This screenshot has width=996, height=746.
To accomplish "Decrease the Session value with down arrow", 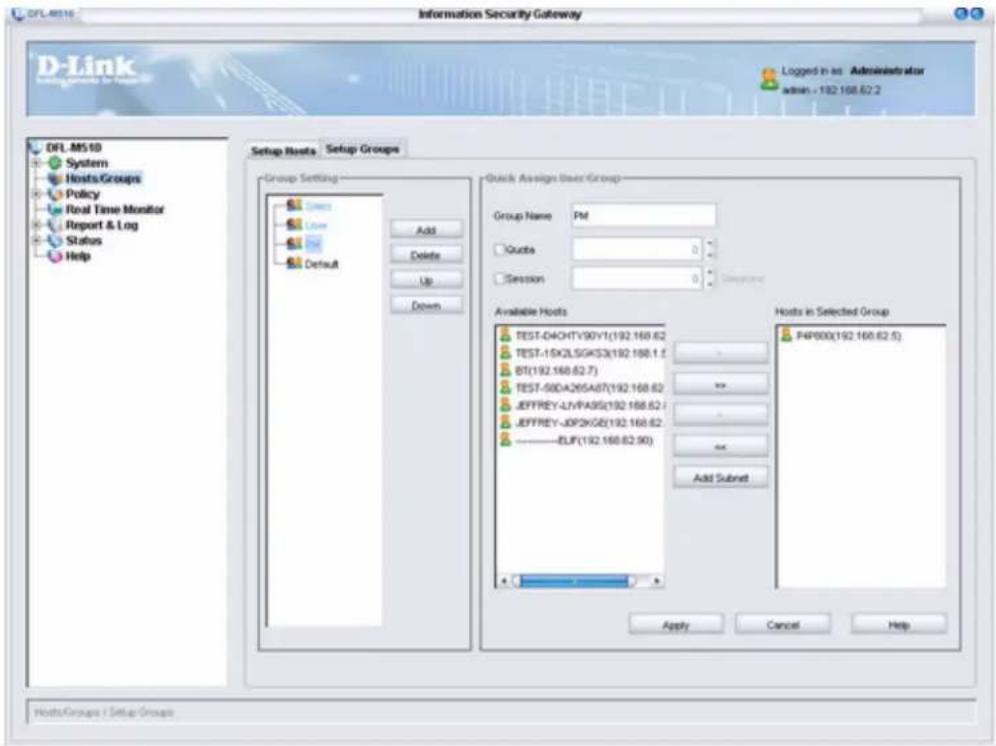I will click(x=710, y=284).
